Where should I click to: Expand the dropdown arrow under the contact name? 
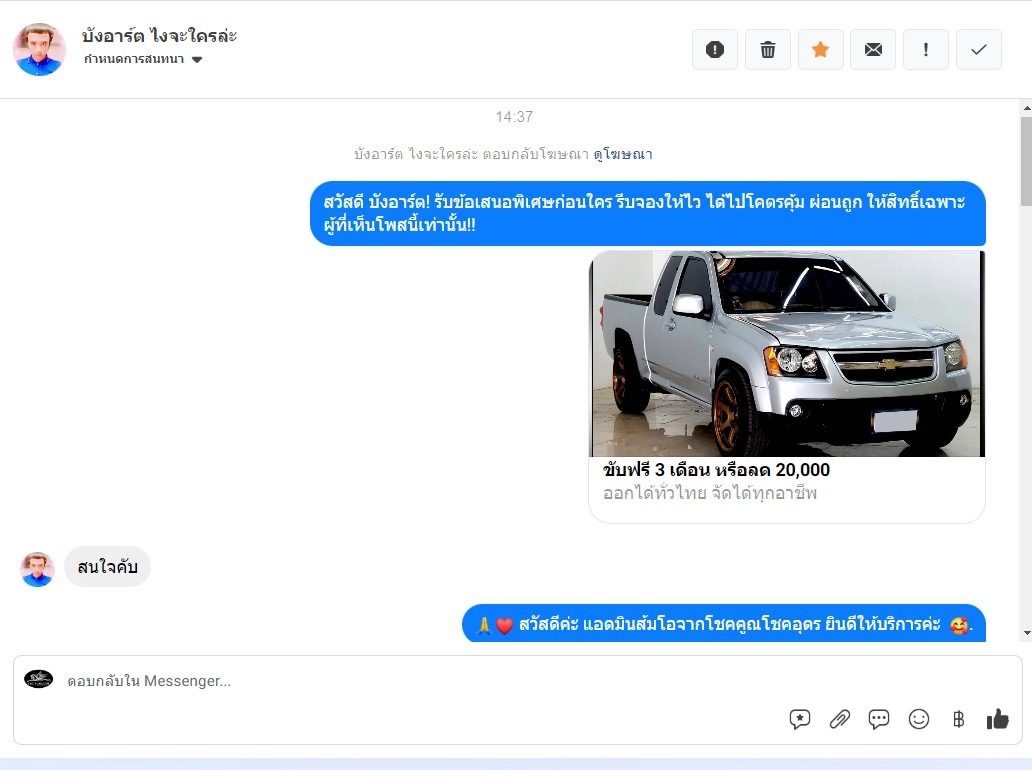pyautogui.click(x=197, y=60)
